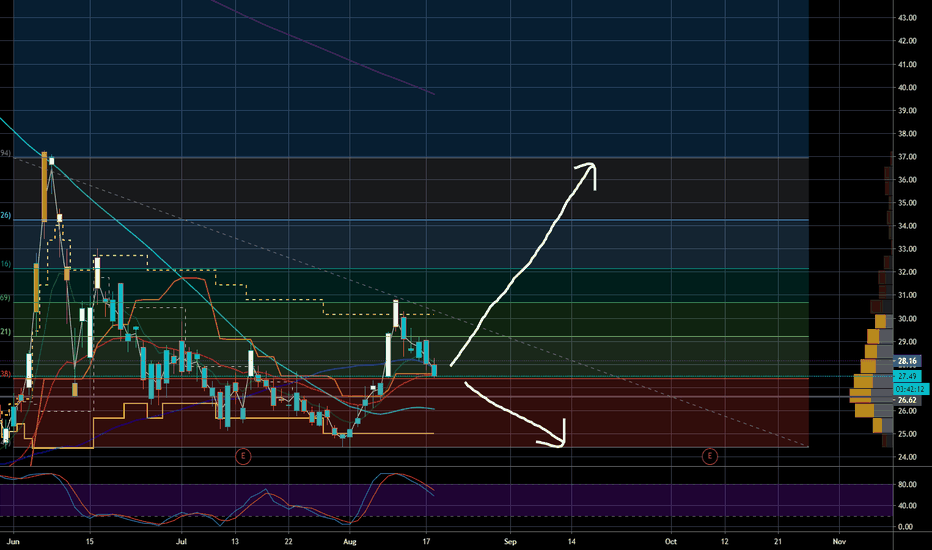This screenshot has width=932, height=550.
Task: Click the 33.00 price axis label
Action: pos(907,249)
